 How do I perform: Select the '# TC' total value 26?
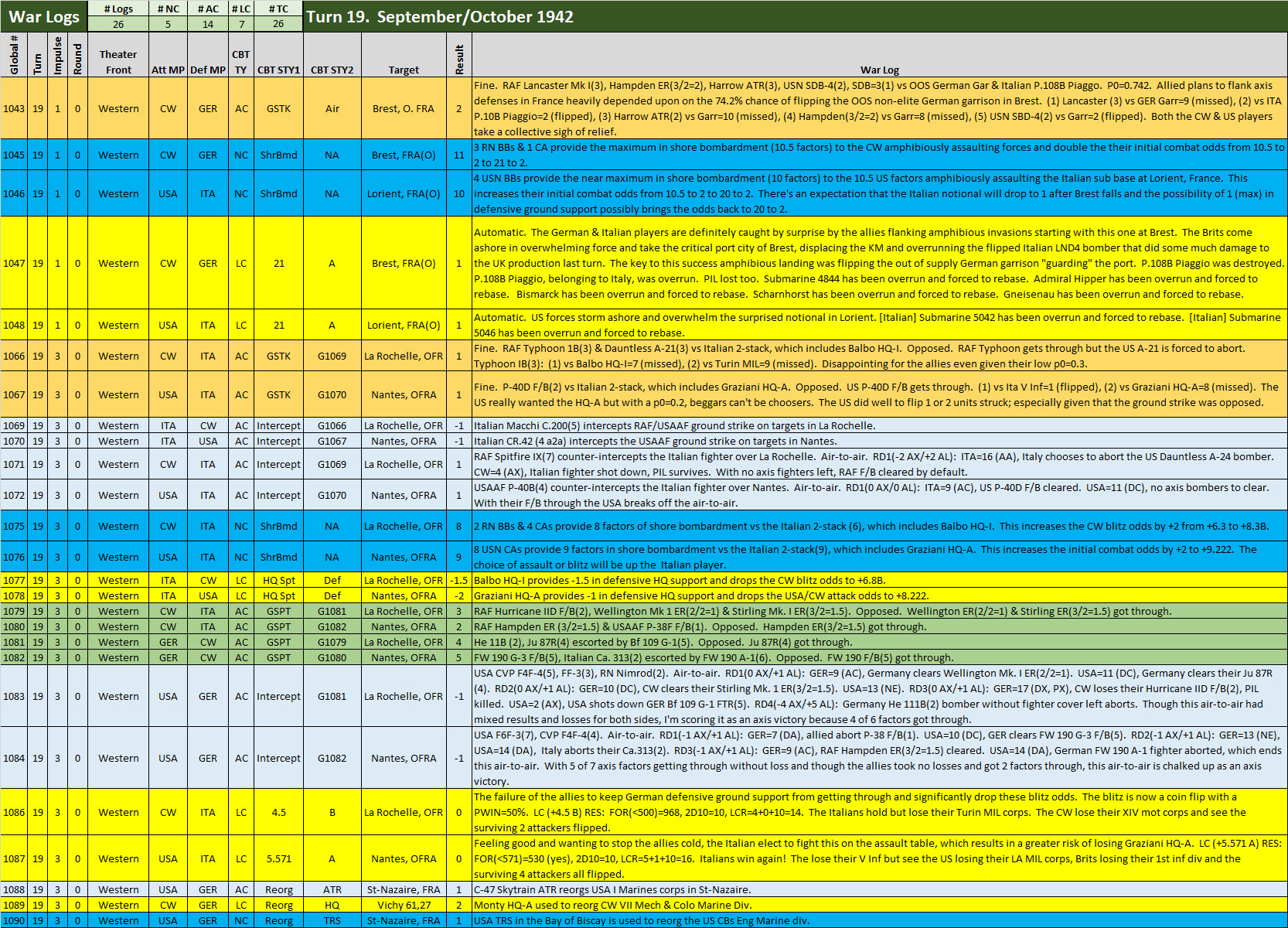pos(278,24)
